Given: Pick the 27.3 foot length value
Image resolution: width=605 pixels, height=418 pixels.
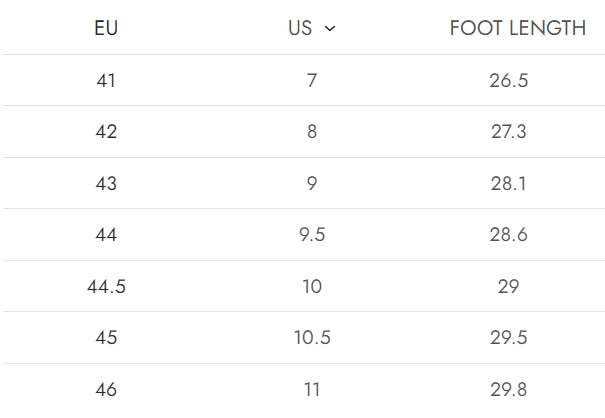Looking at the screenshot, I should [x=508, y=132].
